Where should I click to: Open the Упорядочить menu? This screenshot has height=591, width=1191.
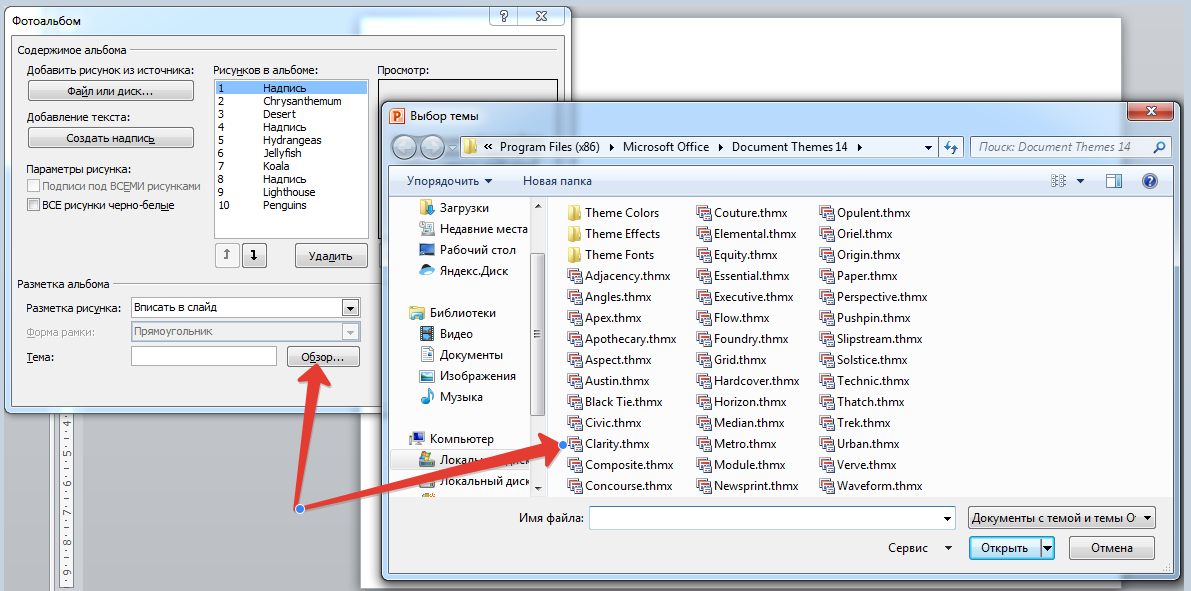point(449,181)
